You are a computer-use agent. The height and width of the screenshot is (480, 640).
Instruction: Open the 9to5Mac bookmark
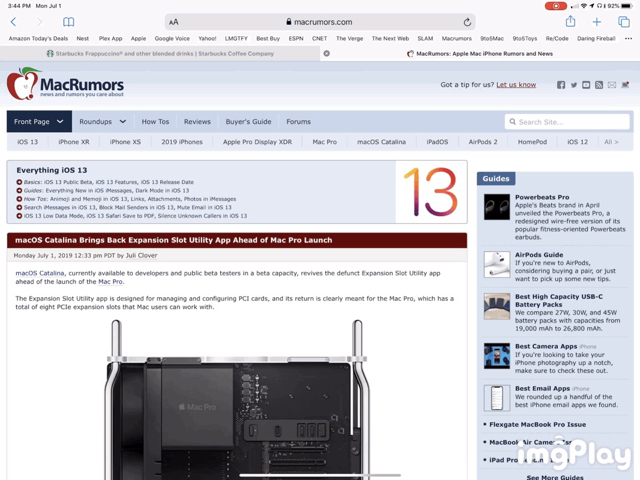(491, 38)
